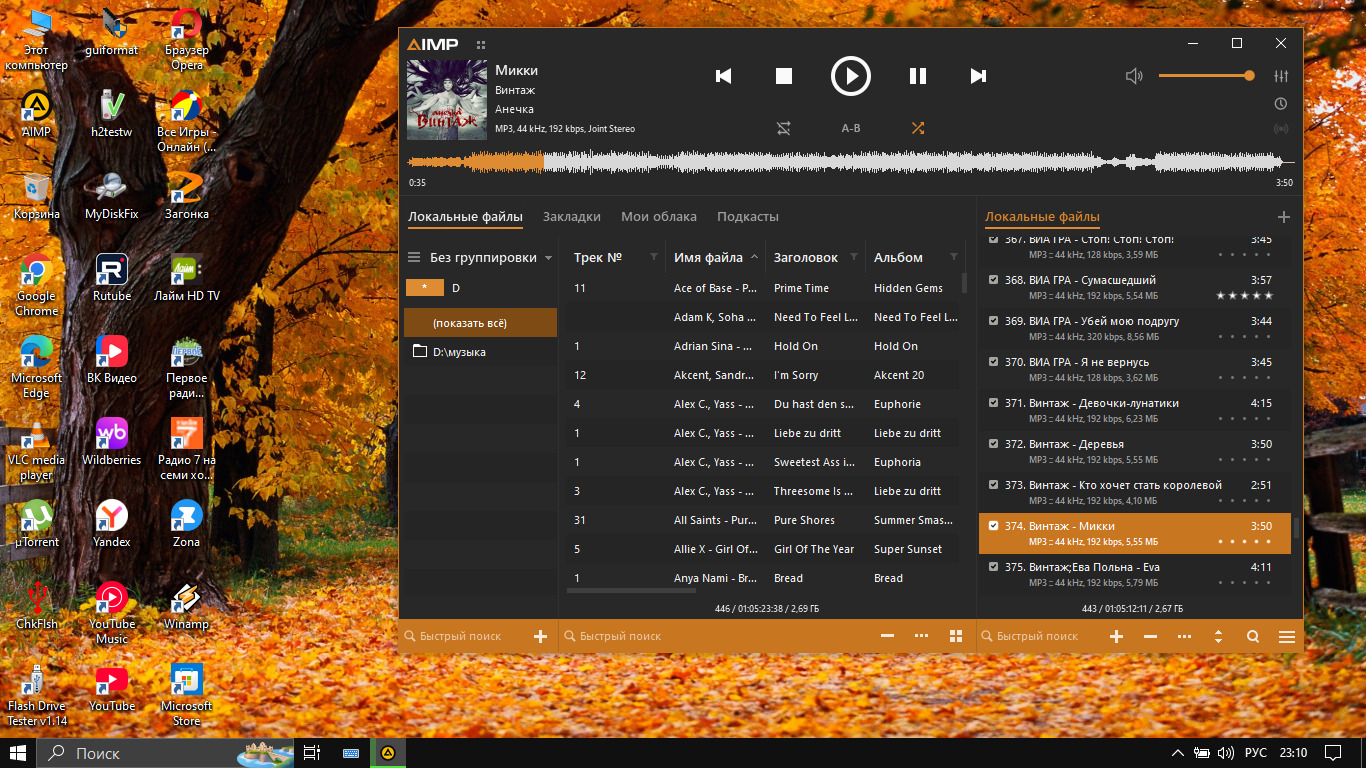
Task: Toggle A-B repeat section
Action: [x=851, y=128]
